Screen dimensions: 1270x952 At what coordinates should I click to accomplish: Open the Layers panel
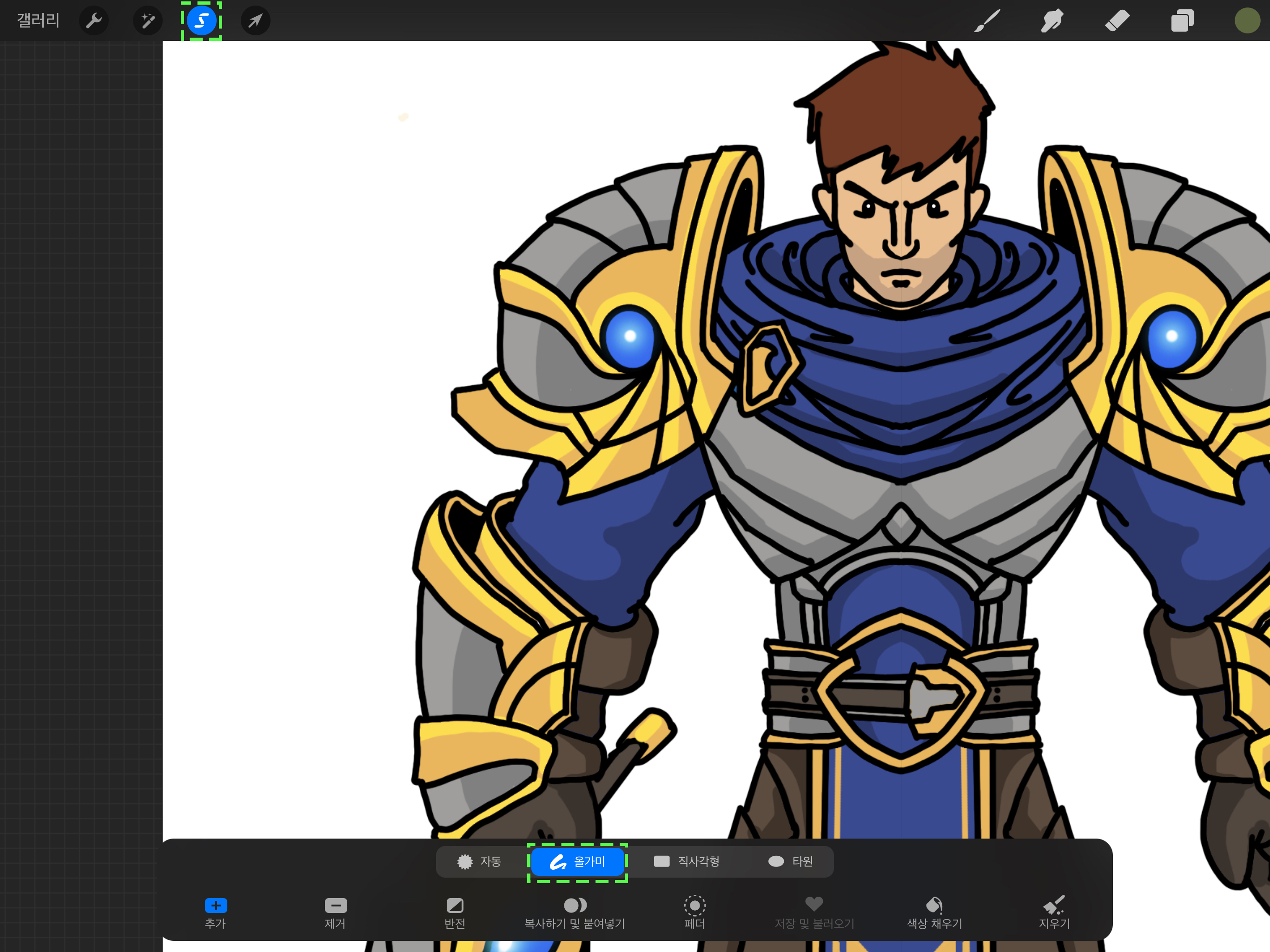(1182, 20)
